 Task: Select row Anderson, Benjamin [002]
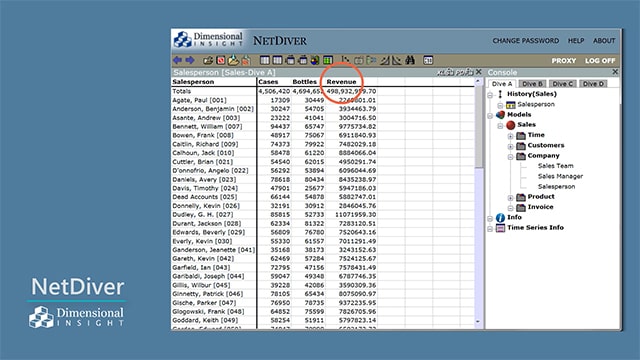click(213, 109)
